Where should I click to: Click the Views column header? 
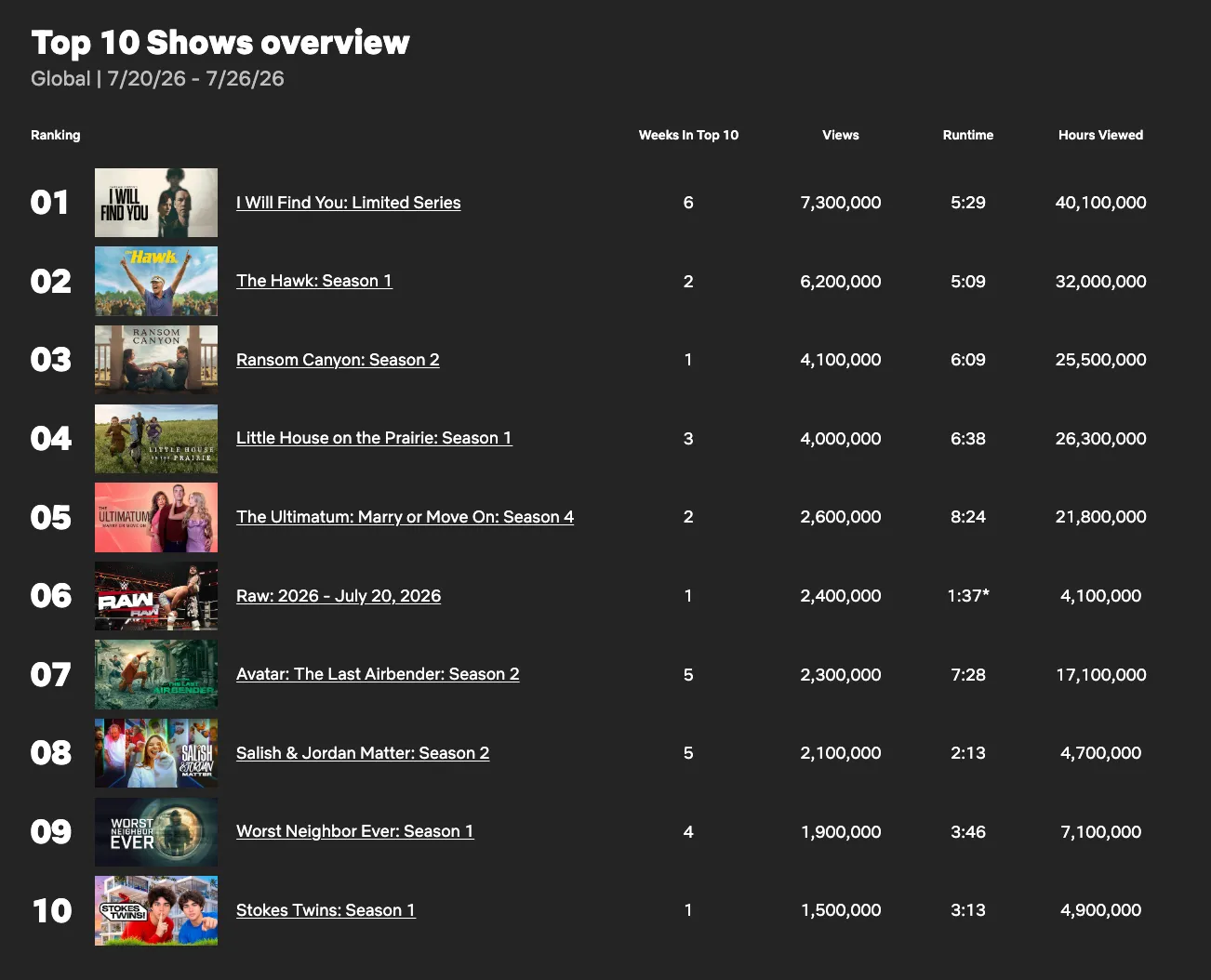click(841, 135)
